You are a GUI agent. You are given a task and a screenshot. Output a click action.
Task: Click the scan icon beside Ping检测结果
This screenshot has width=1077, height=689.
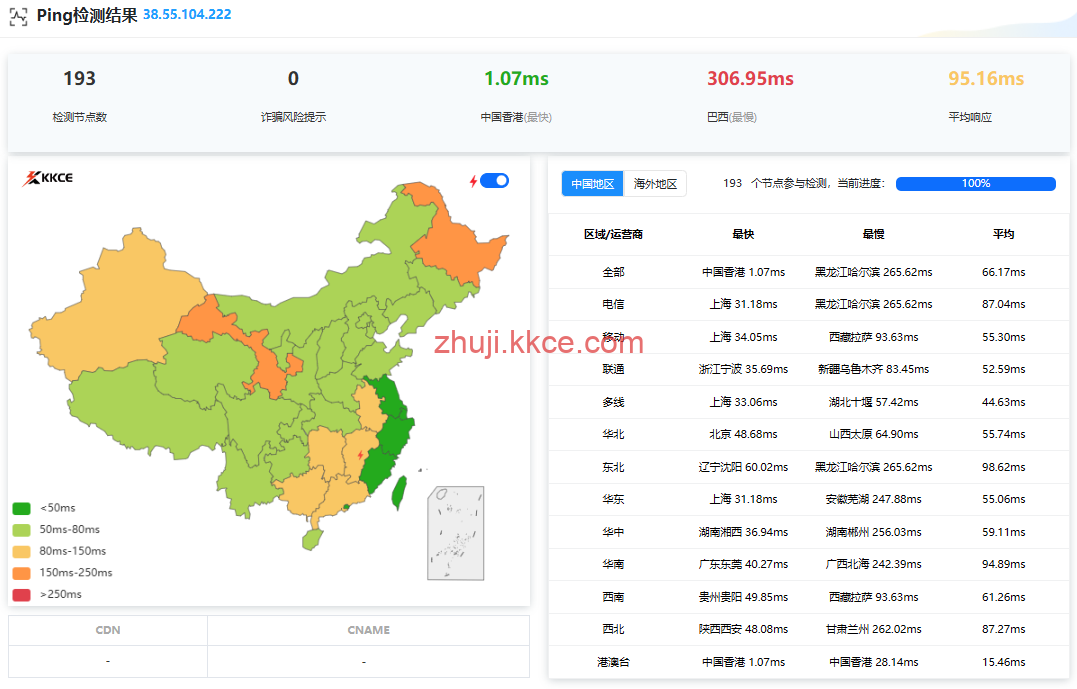coord(18,16)
